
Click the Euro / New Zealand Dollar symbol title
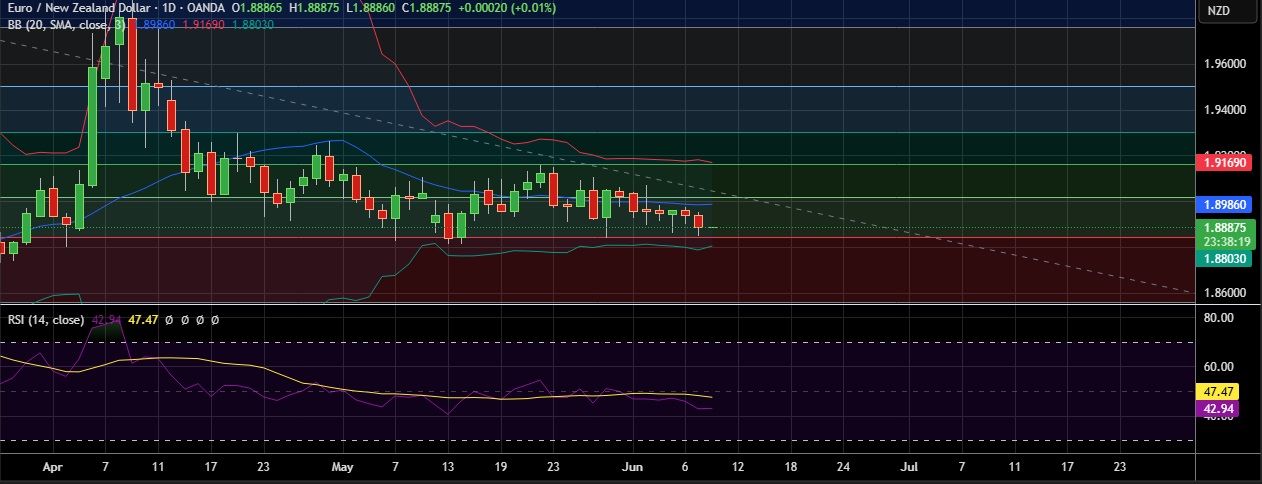[79, 9]
